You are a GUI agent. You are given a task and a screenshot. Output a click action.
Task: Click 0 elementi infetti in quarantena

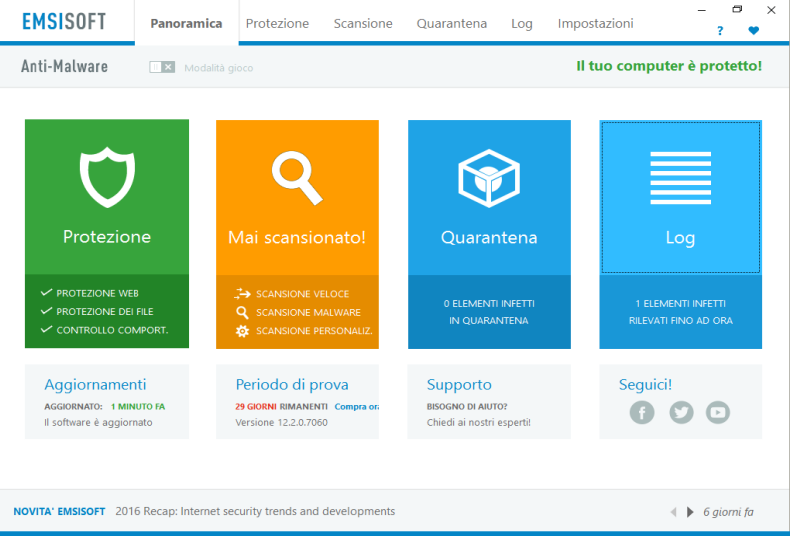point(489,312)
